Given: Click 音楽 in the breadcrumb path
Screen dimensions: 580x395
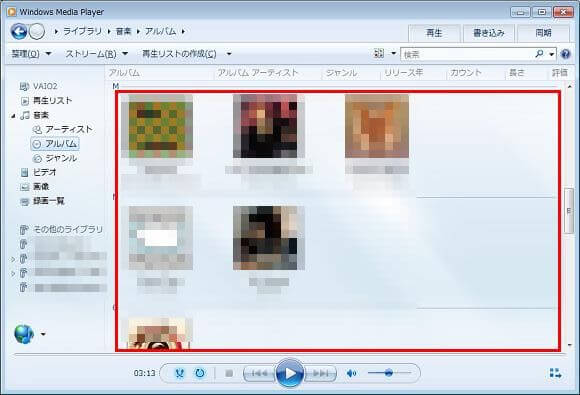Looking at the screenshot, I should coord(123,31).
